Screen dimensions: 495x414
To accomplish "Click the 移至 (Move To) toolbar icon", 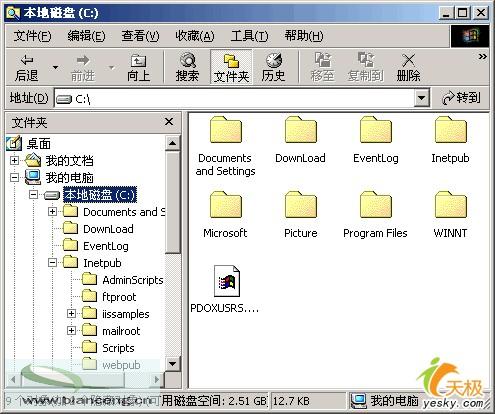I will (x=322, y=68).
